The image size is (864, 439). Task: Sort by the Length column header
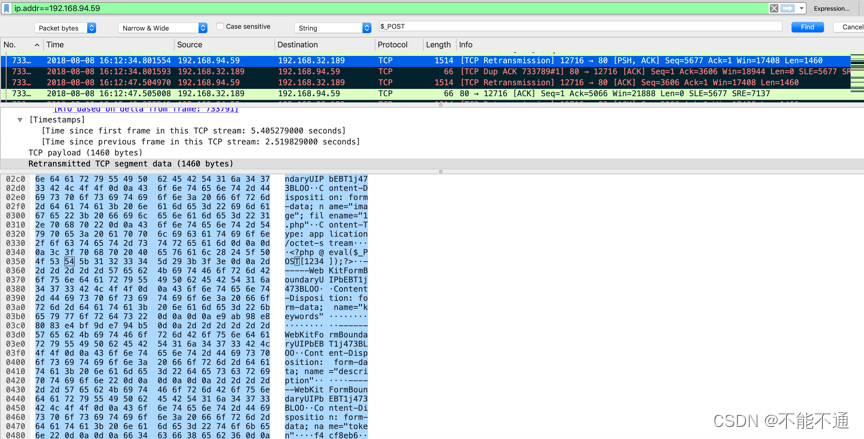[x=439, y=45]
